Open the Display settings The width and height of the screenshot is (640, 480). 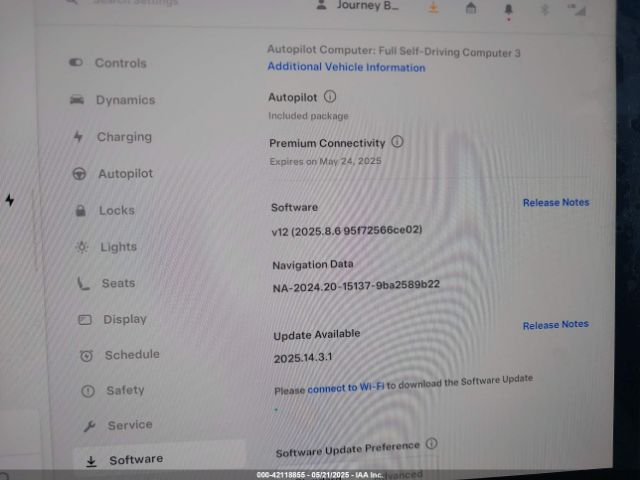(x=124, y=320)
